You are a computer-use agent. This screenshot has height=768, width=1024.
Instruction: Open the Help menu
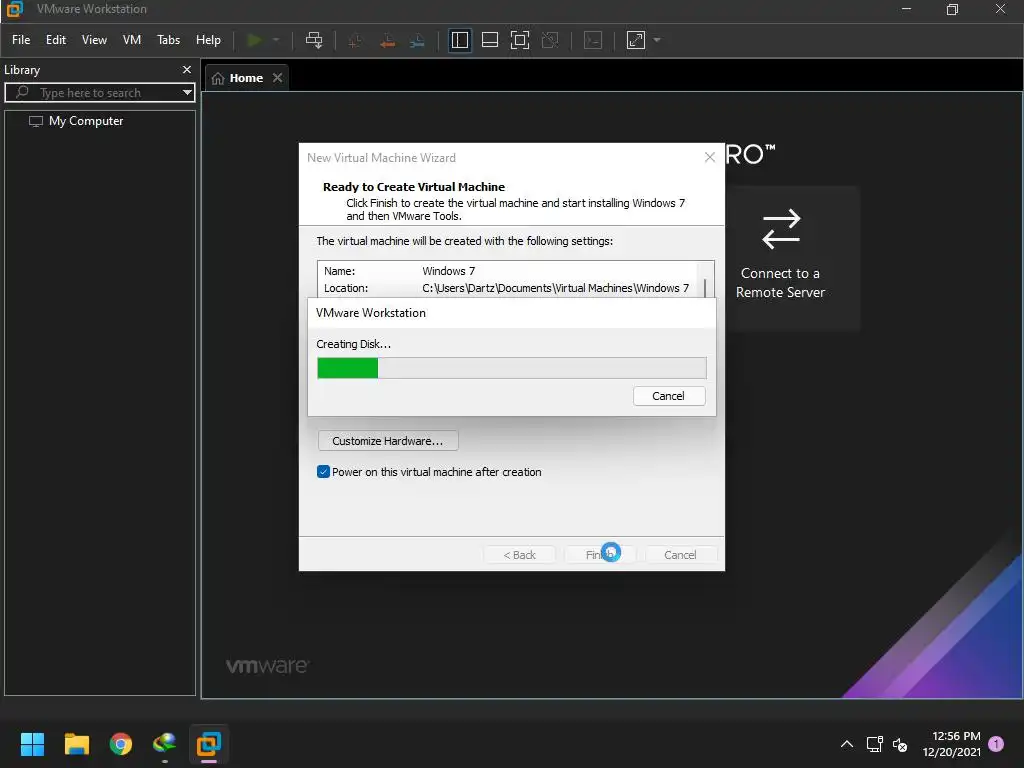[x=208, y=40]
